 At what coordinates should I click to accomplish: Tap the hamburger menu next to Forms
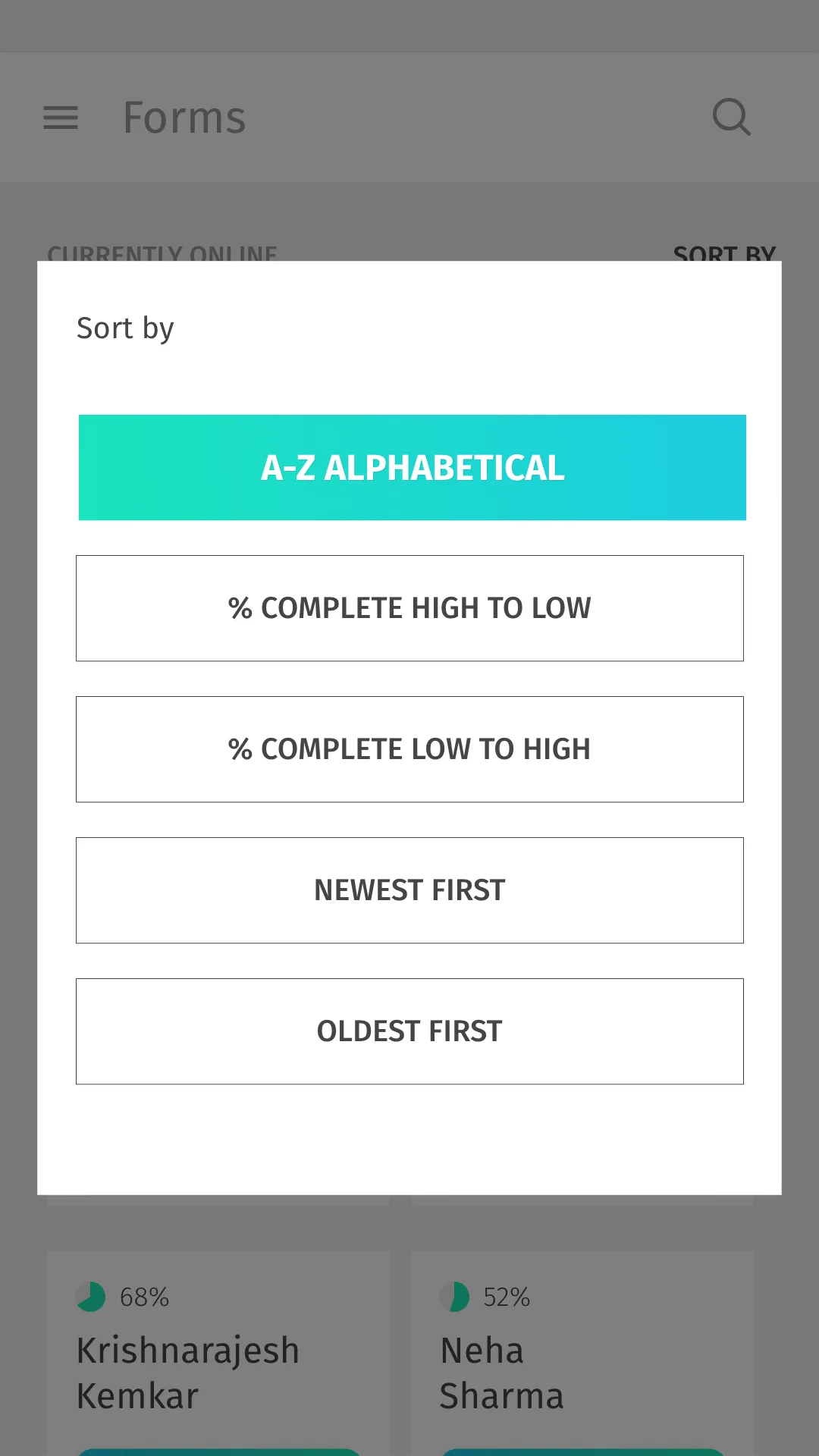(61, 118)
